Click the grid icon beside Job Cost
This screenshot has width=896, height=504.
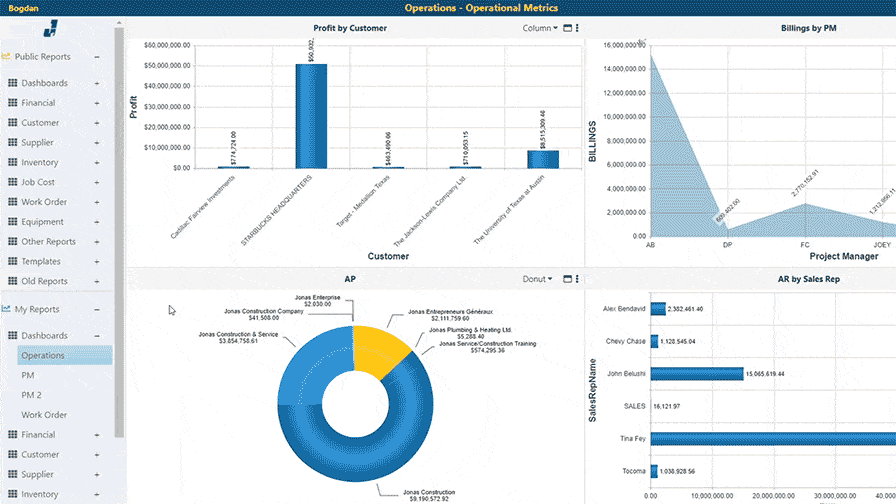(x=13, y=182)
